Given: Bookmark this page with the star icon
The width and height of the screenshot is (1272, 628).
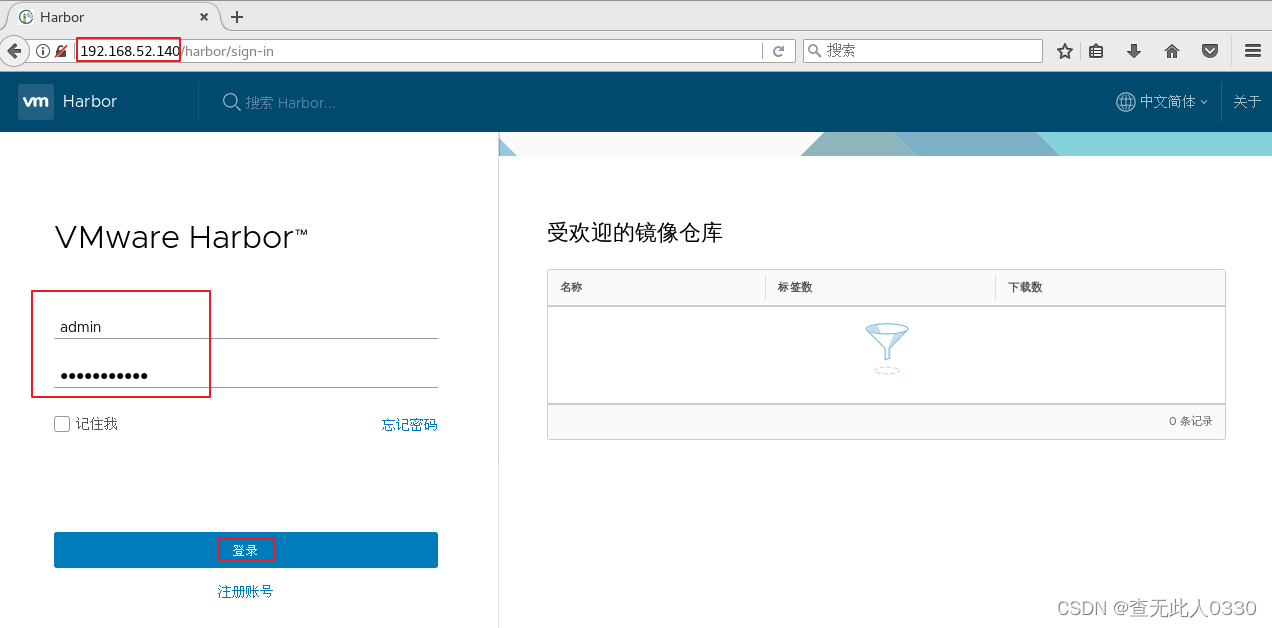Looking at the screenshot, I should pyautogui.click(x=1065, y=51).
